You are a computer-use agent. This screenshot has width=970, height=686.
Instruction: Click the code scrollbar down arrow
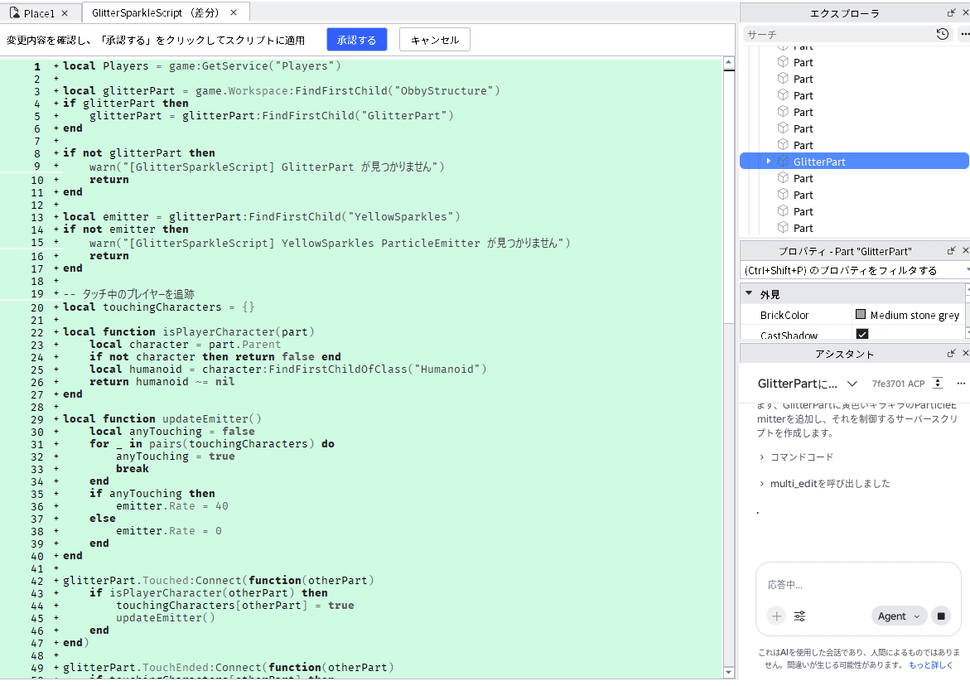(x=729, y=672)
